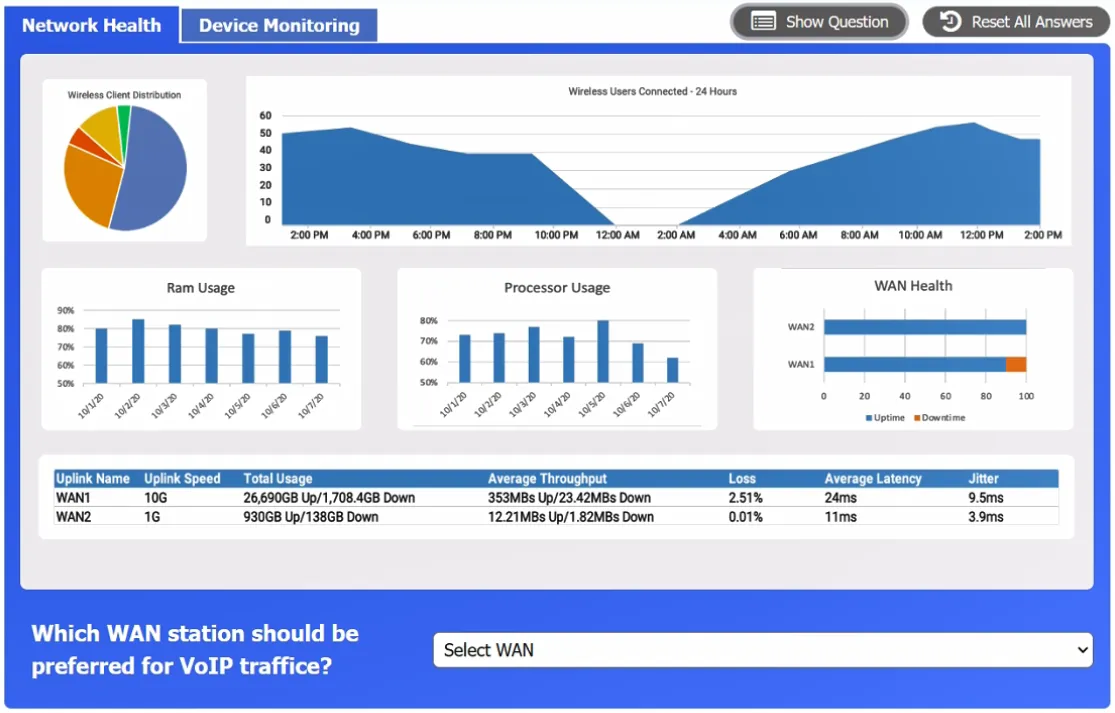Click "Wireless Users Connected - 24 Hours" title

point(652,91)
